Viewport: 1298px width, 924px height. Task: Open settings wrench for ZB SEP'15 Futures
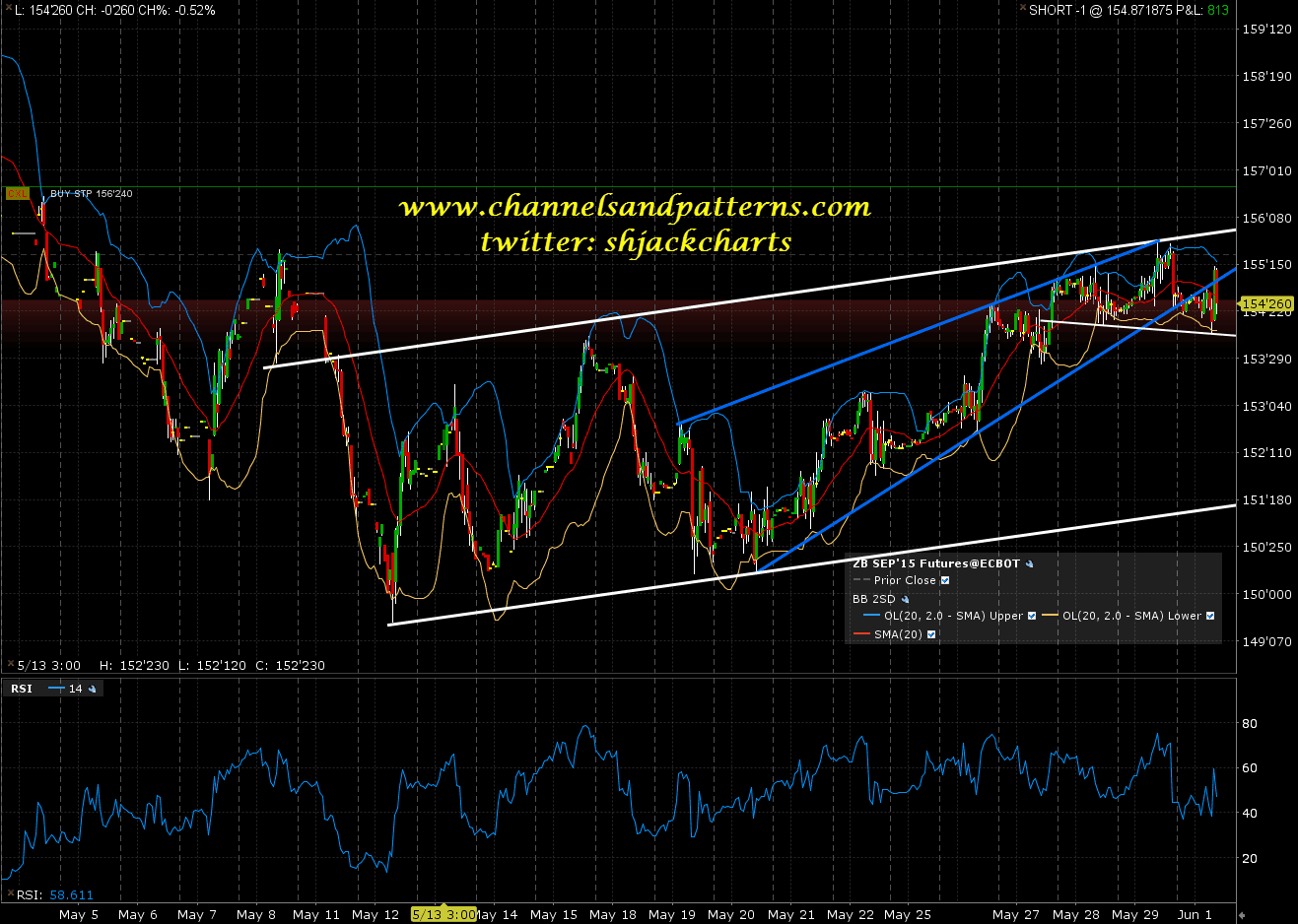coord(1030,564)
